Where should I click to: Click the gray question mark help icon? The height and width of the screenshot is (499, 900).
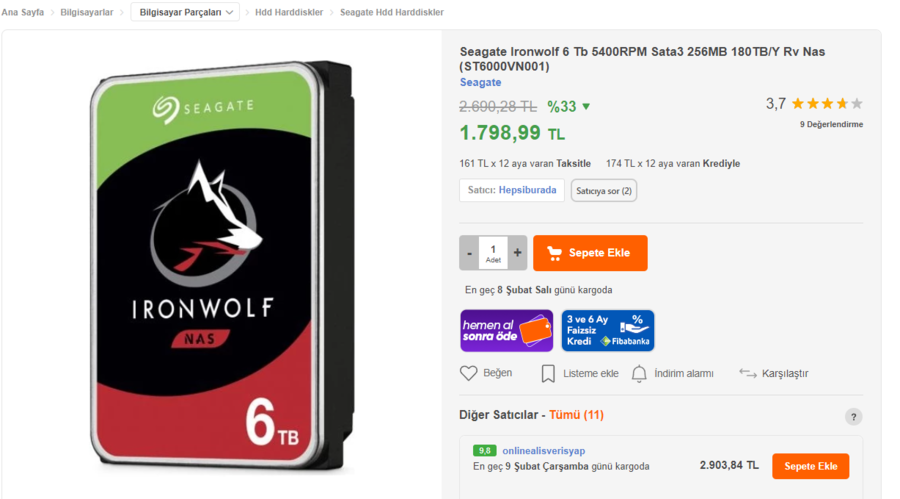853,417
